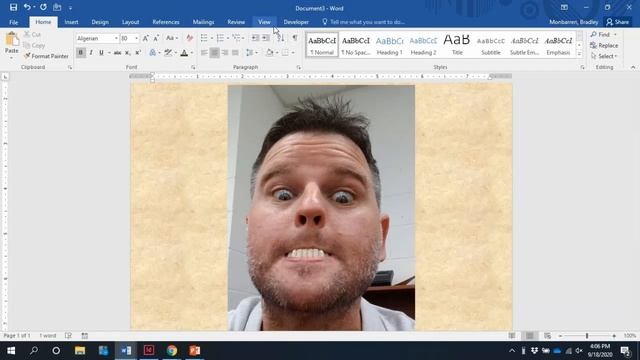Open the font size dropdown

pos(136,38)
